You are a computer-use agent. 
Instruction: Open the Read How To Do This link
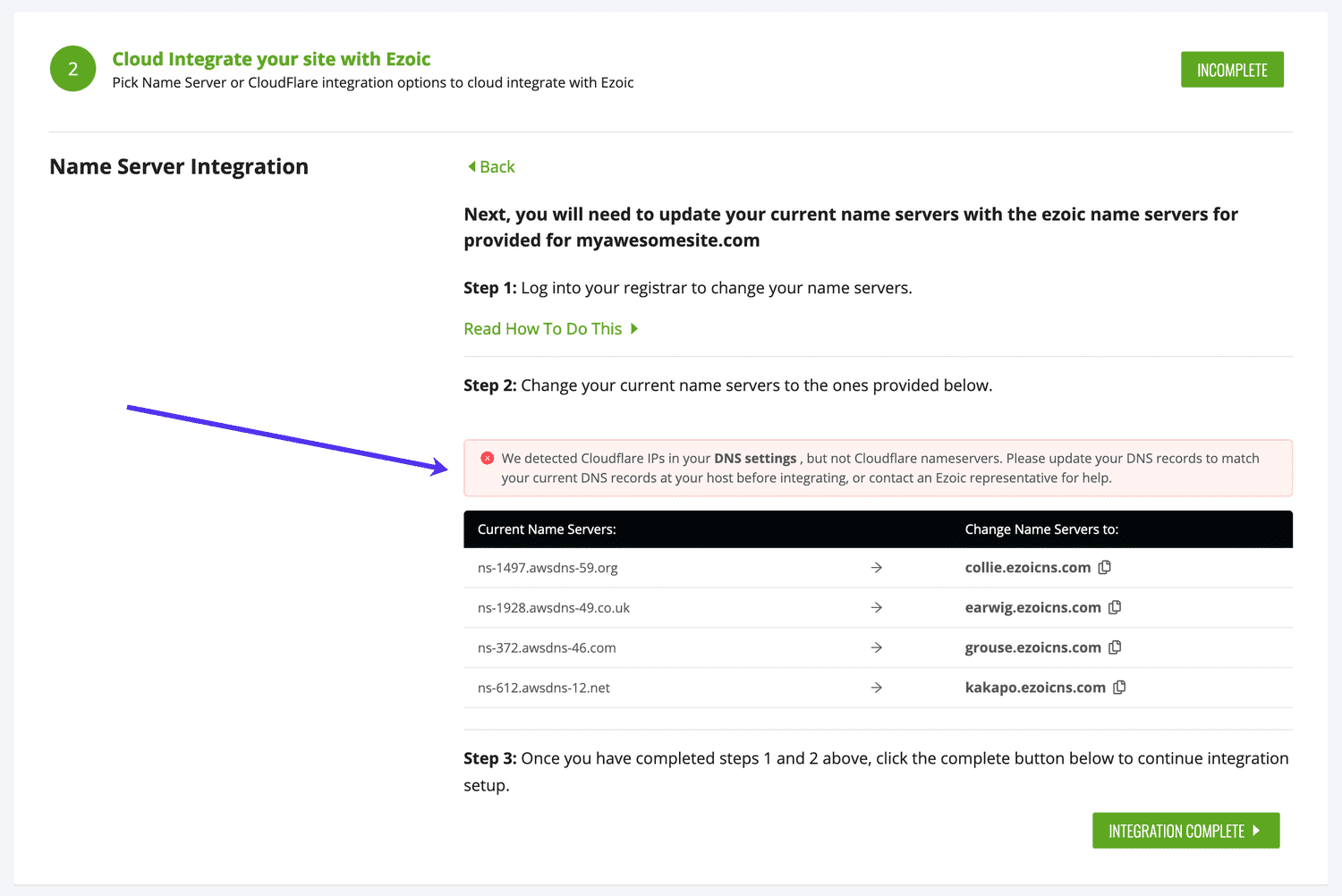click(542, 328)
